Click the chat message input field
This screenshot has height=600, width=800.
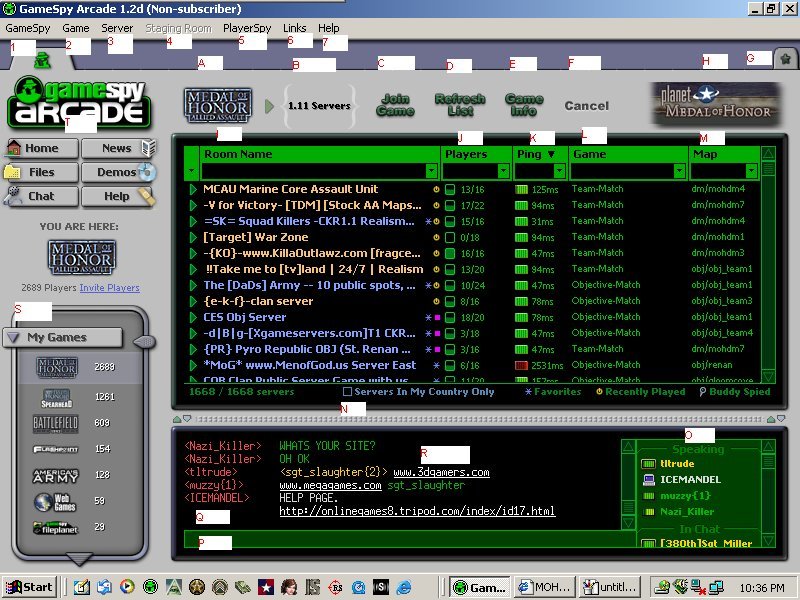coord(410,539)
